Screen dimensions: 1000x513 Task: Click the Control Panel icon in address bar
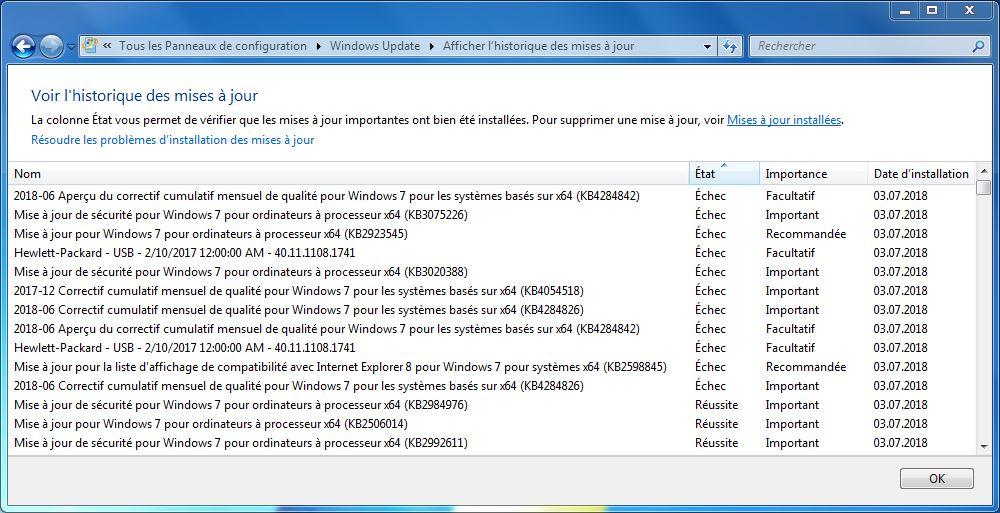click(x=91, y=46)
